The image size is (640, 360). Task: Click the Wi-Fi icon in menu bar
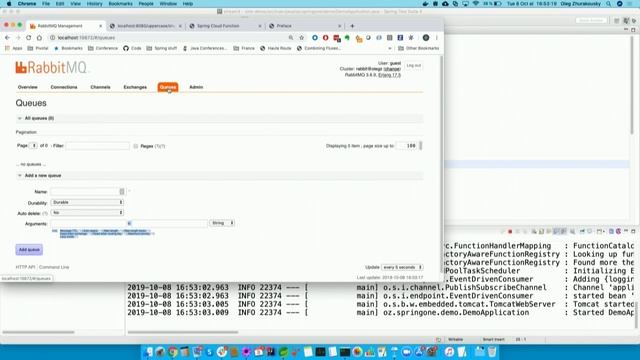click(476, 4)
